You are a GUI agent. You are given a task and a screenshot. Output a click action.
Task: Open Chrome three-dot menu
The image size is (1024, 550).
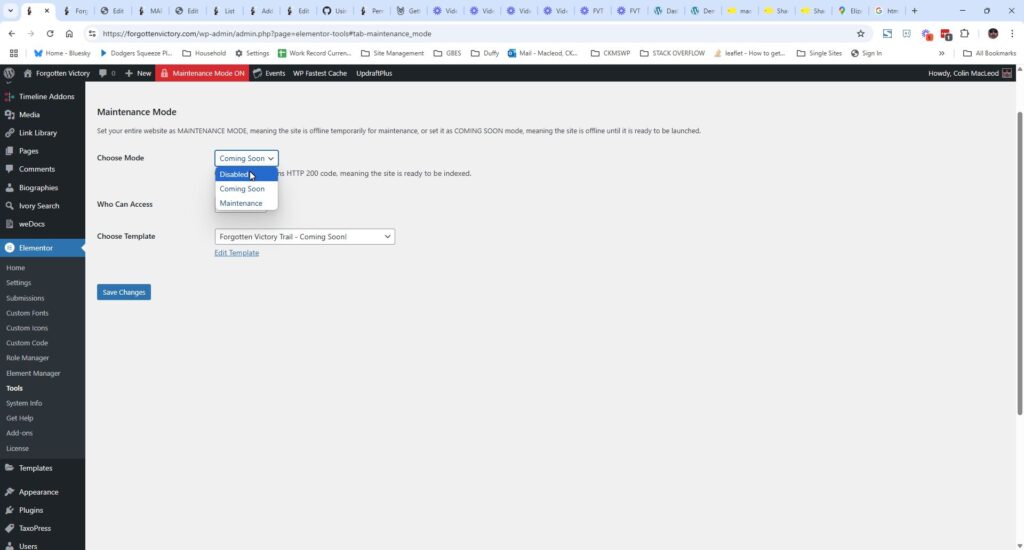click(1012, 33)
